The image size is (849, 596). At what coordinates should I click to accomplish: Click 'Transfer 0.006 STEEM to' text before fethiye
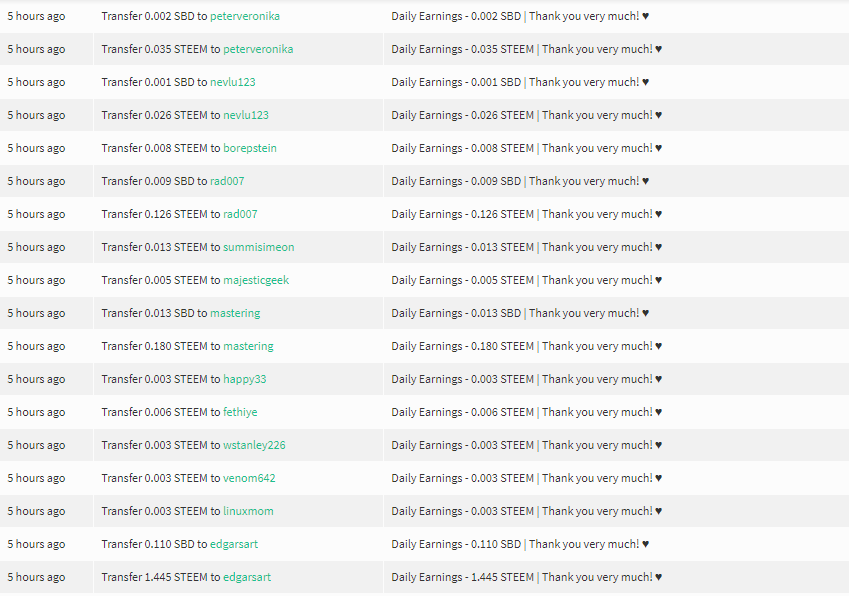coord(161,412)
